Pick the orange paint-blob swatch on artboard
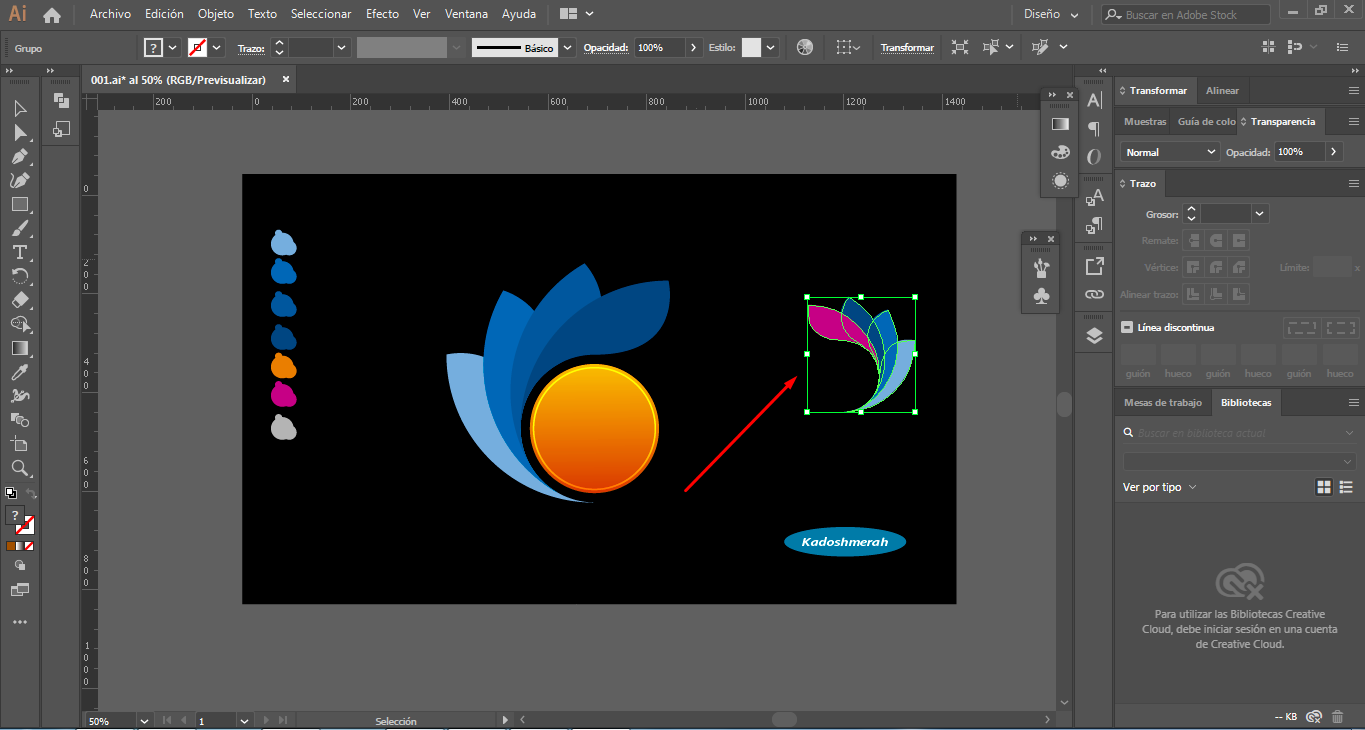This screenshot has height=730, width=1365. point(283,365)
